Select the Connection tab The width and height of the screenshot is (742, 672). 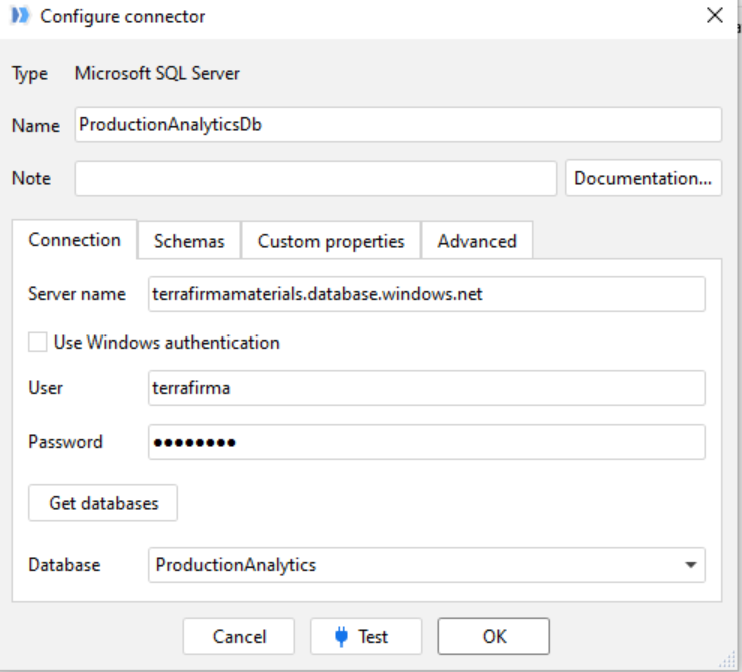pos(75,240)
